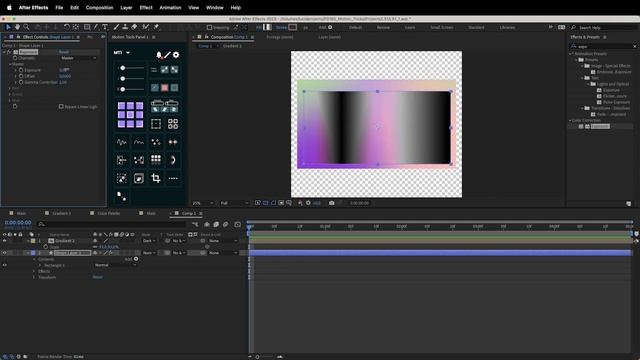The image size is (640, 360).
Task: Select the Roto Brush tool
Action: [146, 27]
